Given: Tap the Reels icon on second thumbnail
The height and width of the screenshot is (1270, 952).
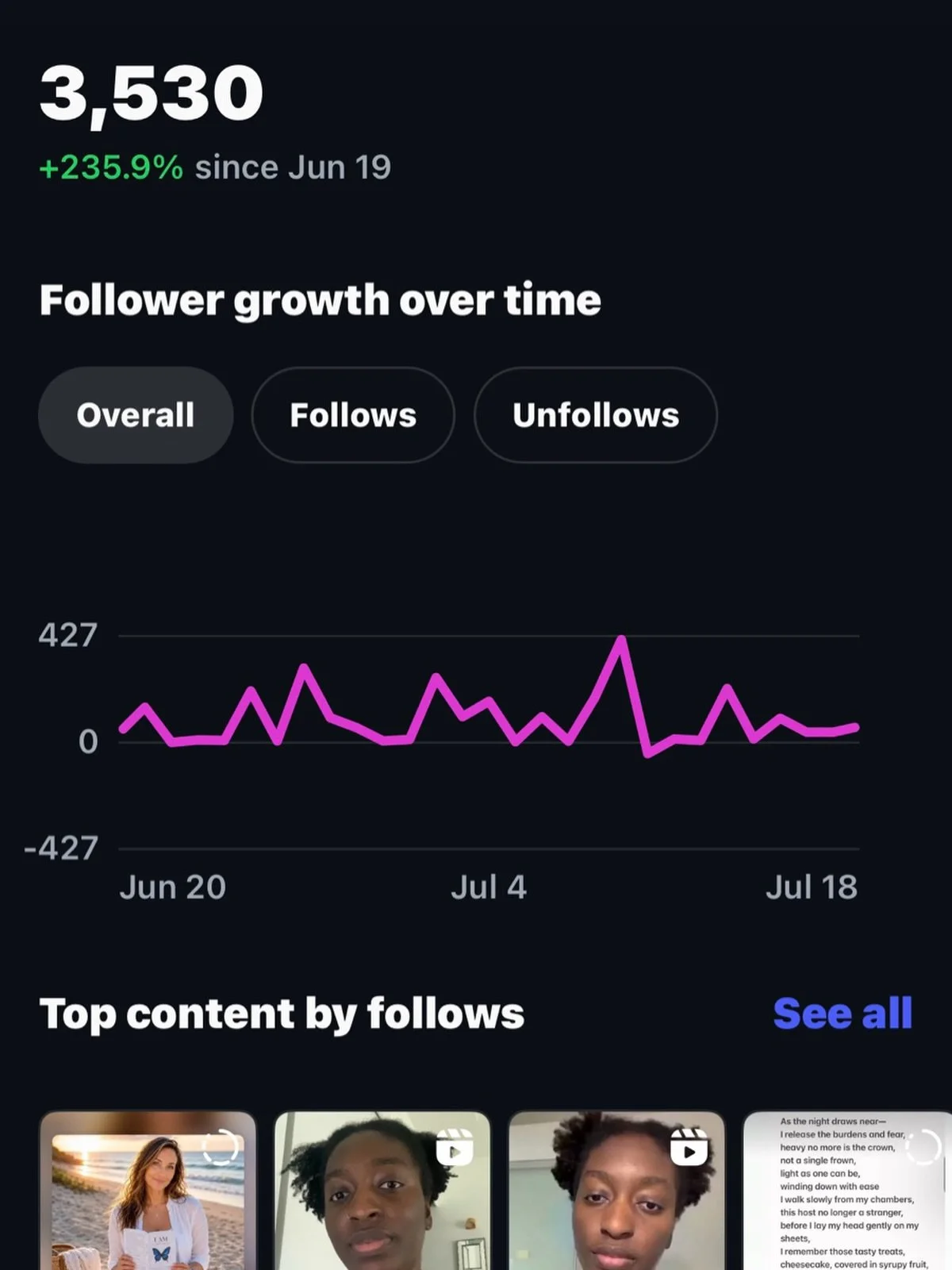Looking at the screenshot, I should pyautogui.click(x=454, y=1148).
